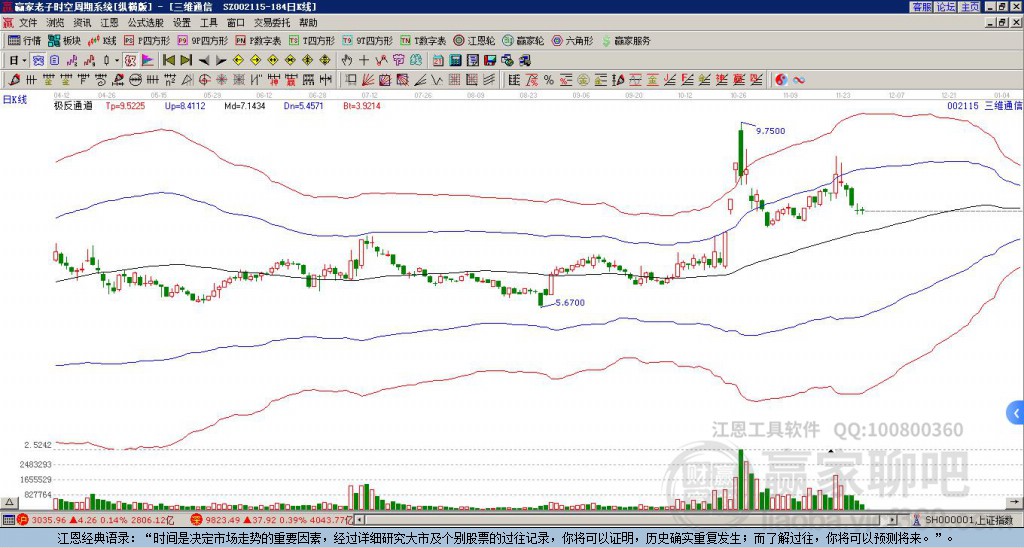The width and height of the screenshot is (1024, 548).
Task: Jump to last bar icon
Action: click(x=186, y=61)
